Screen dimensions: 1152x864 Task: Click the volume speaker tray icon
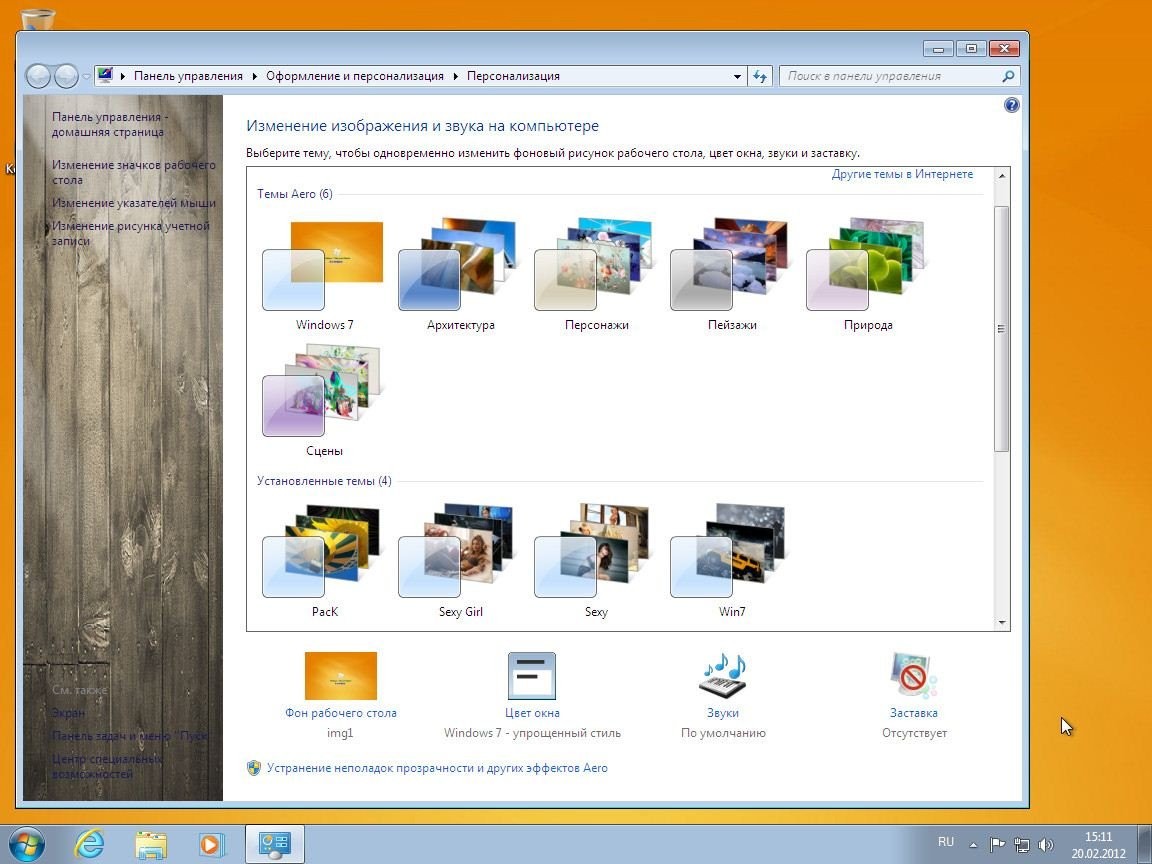click(1045, 845)
